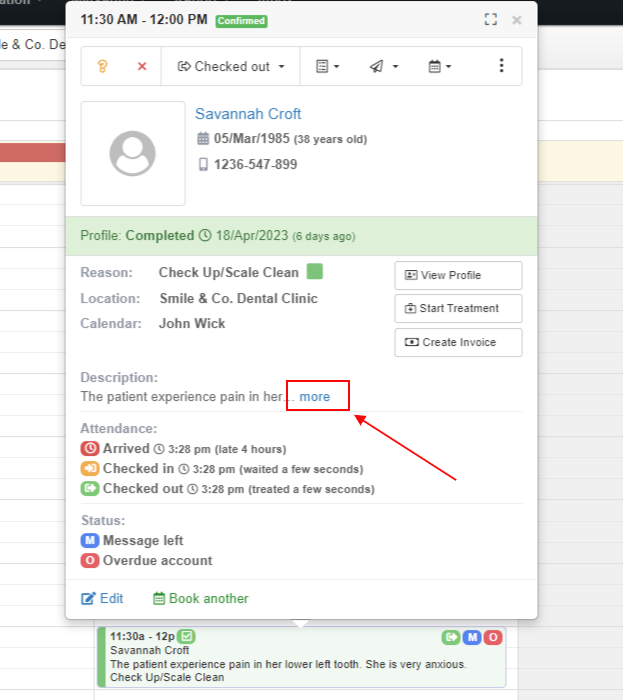Click the Profile Completed 18/Apr/2023 banner
The height and width of the screenshot is (700, 623).
pyautogui.click(x=302, y=236)
